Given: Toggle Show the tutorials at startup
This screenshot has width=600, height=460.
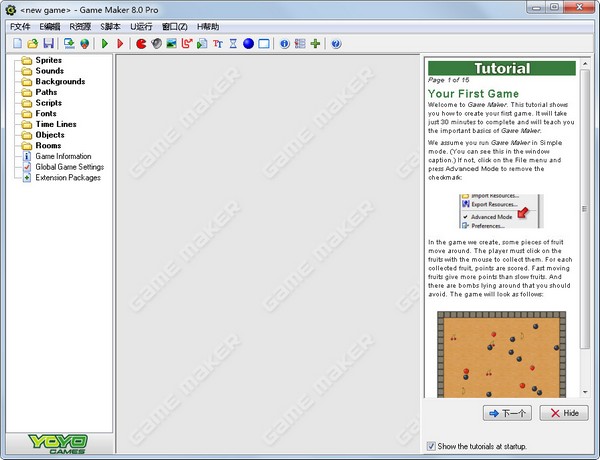Looking at the screenshot, I should coord(431,446).
